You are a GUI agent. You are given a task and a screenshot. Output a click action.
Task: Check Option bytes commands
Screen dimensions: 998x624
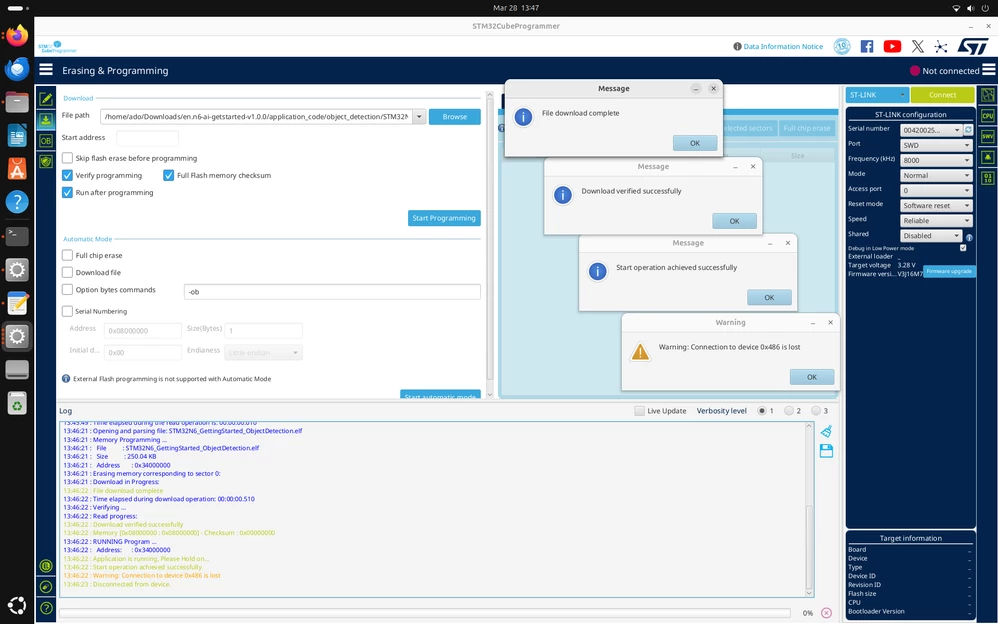coord(67,290)
